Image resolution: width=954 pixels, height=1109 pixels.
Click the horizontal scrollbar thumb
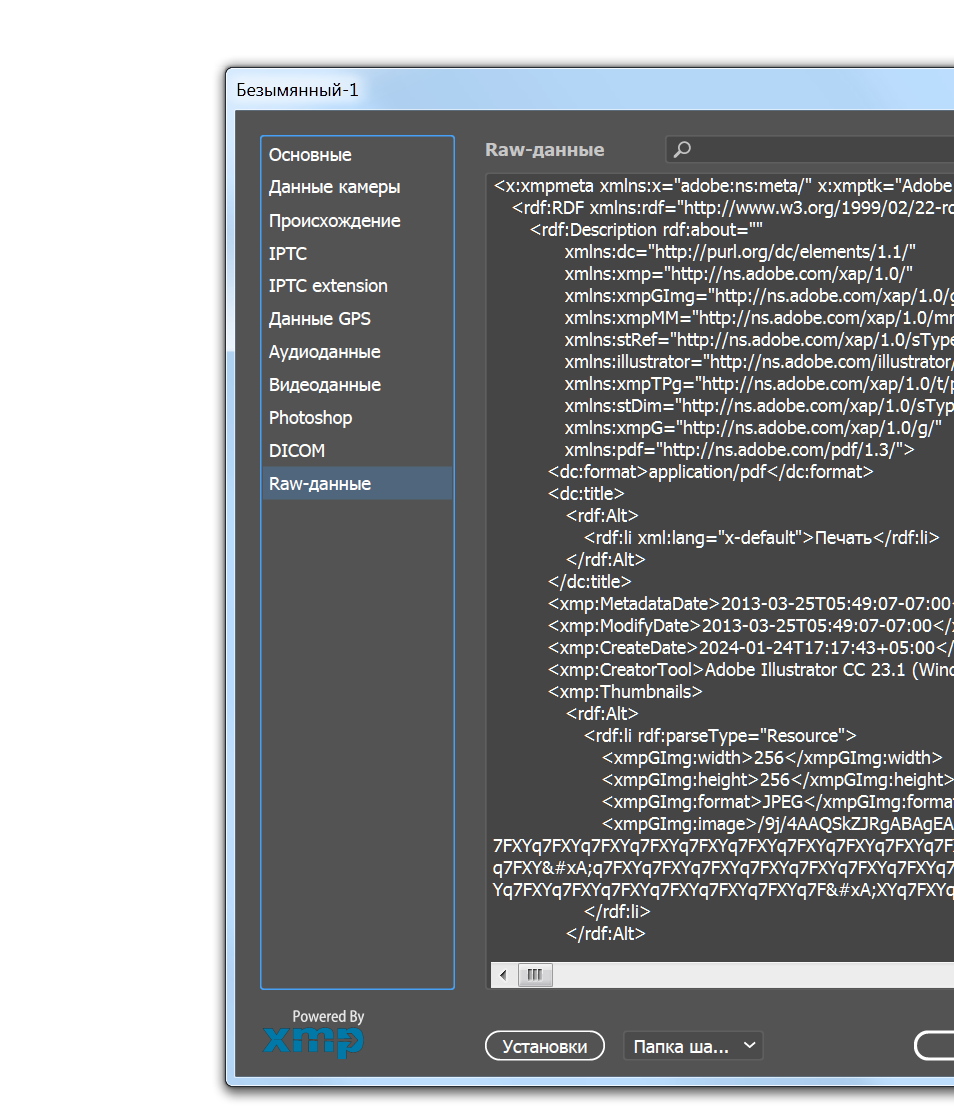pos(535,975)
